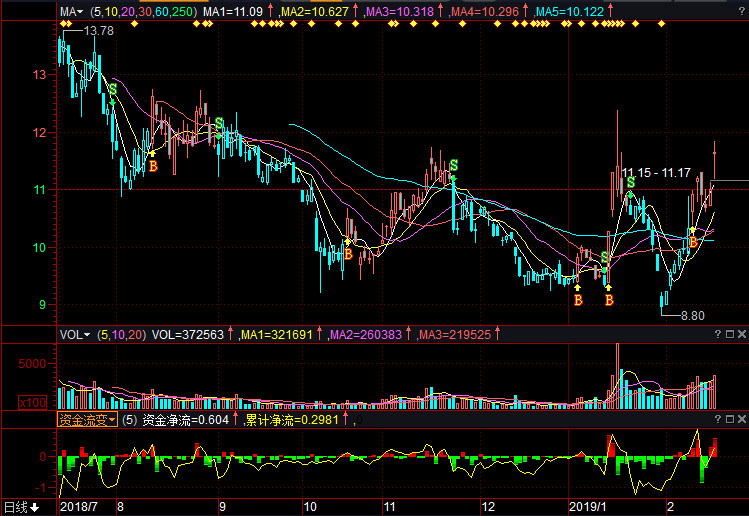Click the S signal in mid-November

[453, 165]
